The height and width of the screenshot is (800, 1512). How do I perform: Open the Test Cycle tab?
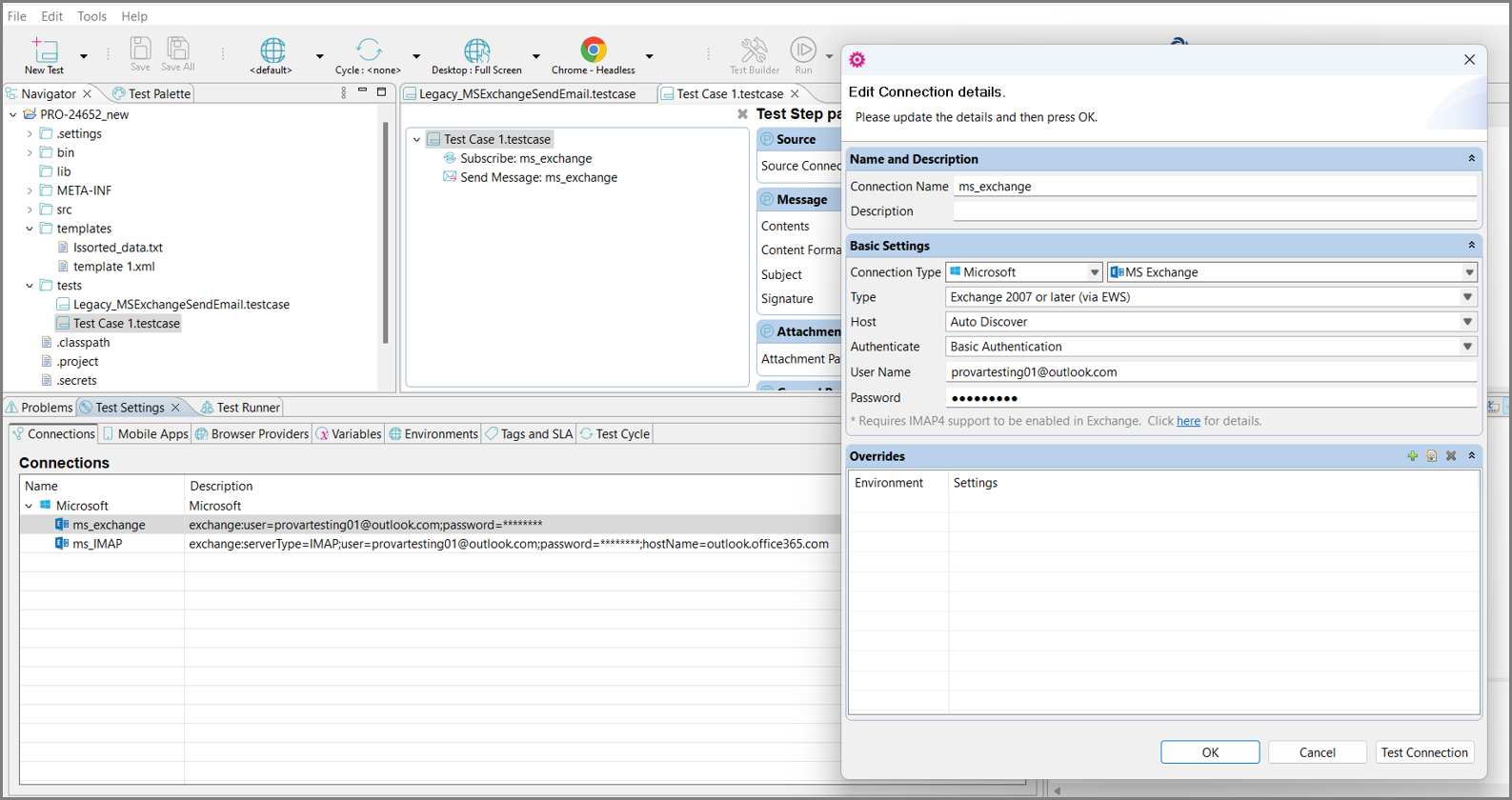[615, 434]
